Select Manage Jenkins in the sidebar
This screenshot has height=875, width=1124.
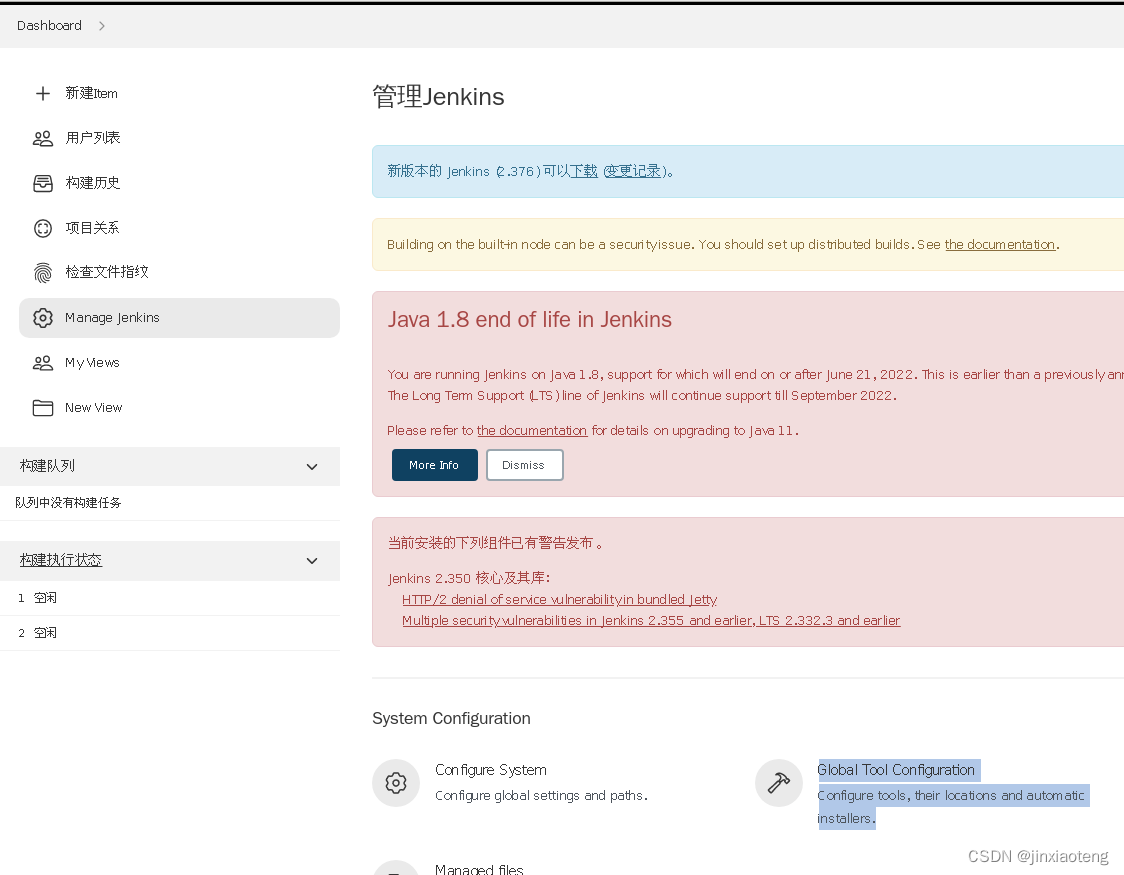[179, 317]
